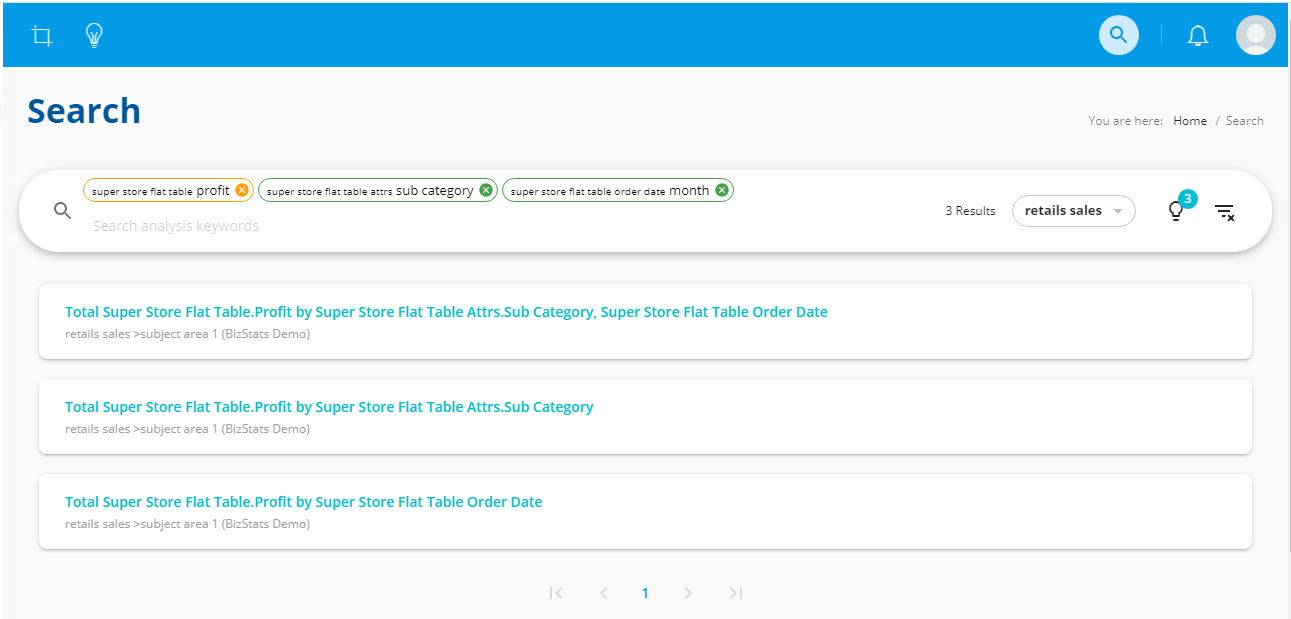This screenshot has width=1291, height=619.
Task: Click the '3 Results' count text
Action: [x=970, y=211]
